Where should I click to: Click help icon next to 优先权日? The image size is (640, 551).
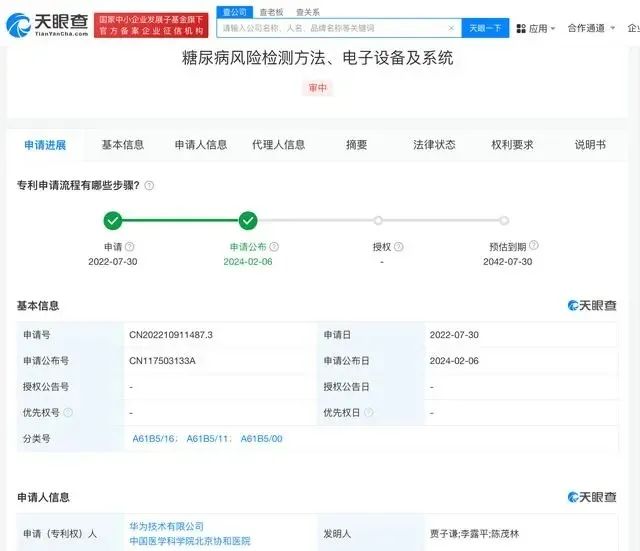point(369,412)
